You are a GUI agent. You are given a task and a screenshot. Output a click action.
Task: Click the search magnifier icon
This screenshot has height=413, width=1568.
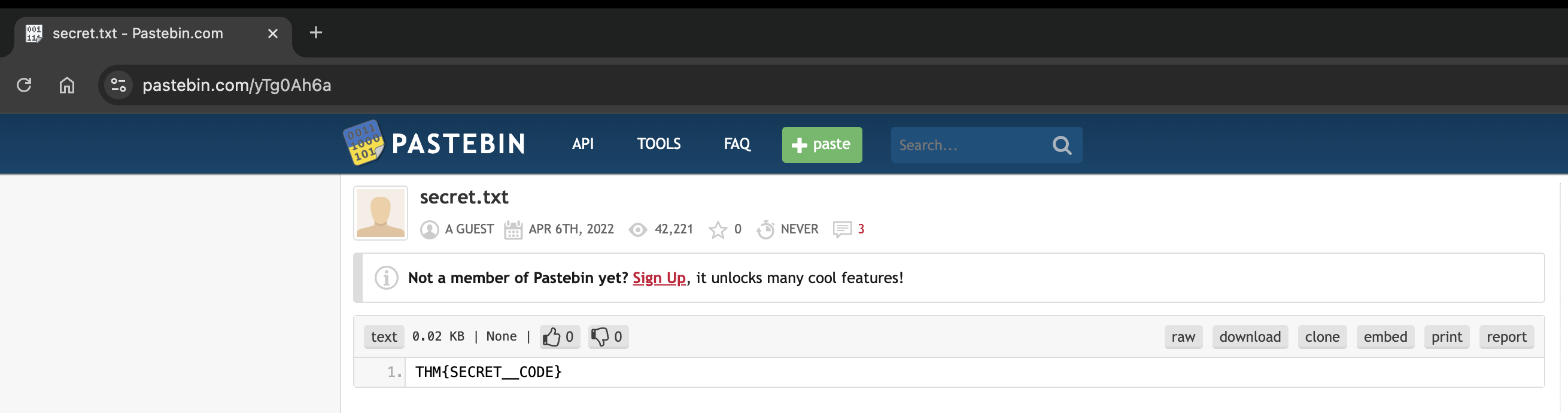click(1062, 145)
